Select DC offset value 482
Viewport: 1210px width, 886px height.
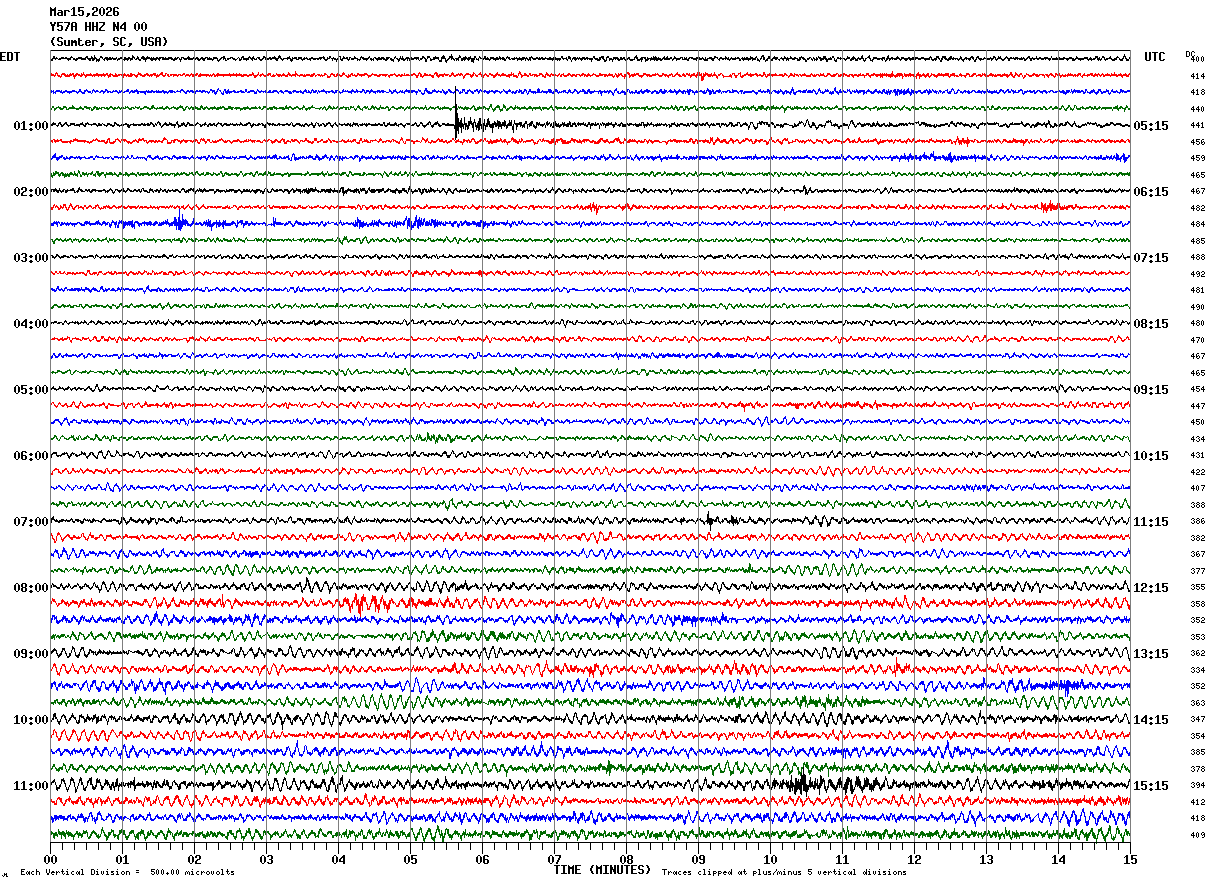pyautogui.click(x=1197, y=208)
